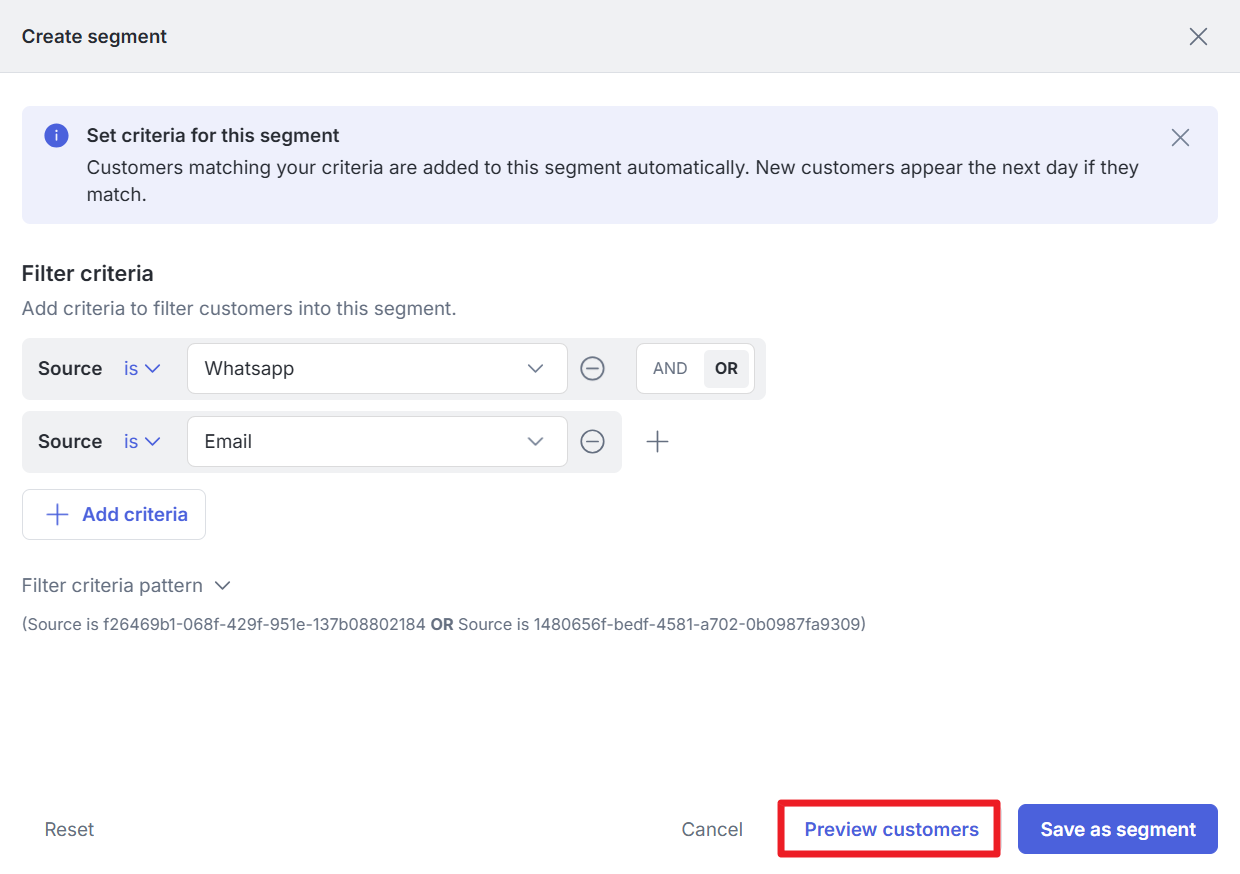Remove the Whatsapp source criterion
Viewport: 1240px width, 874px height.
click(x=593, y=369)
